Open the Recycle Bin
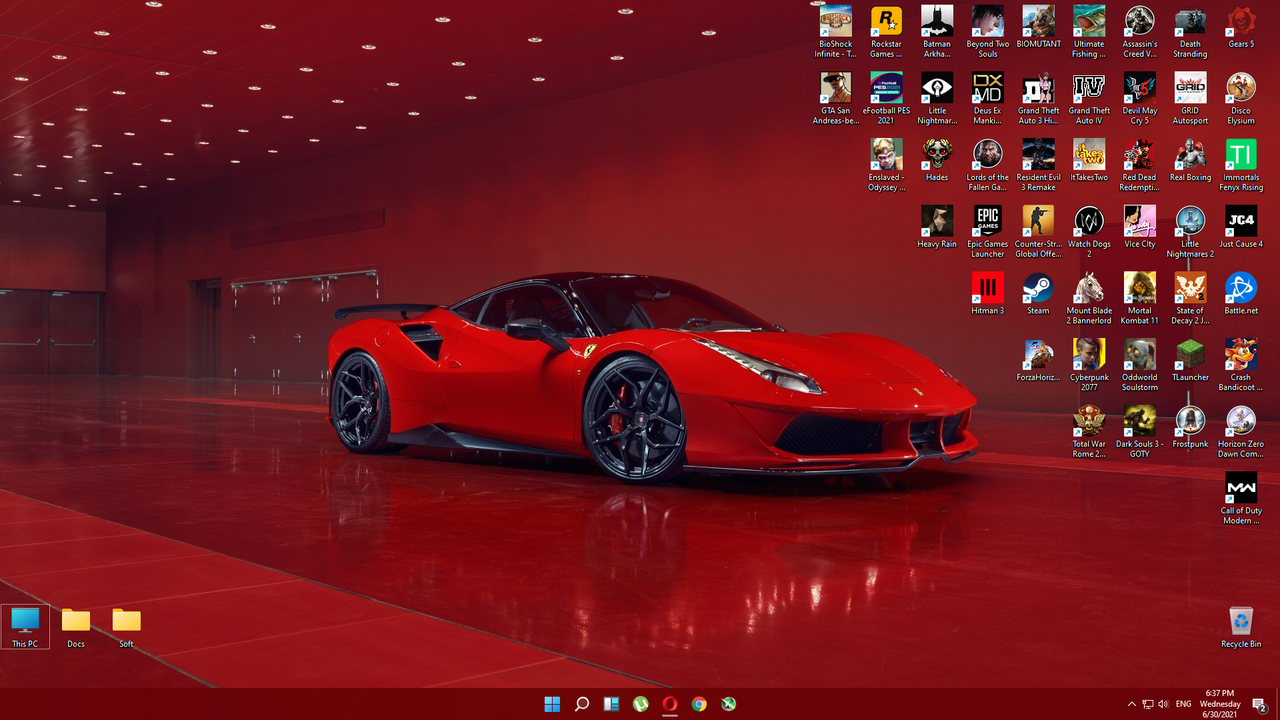The image size is (1280, 720). pos(1240,622)
